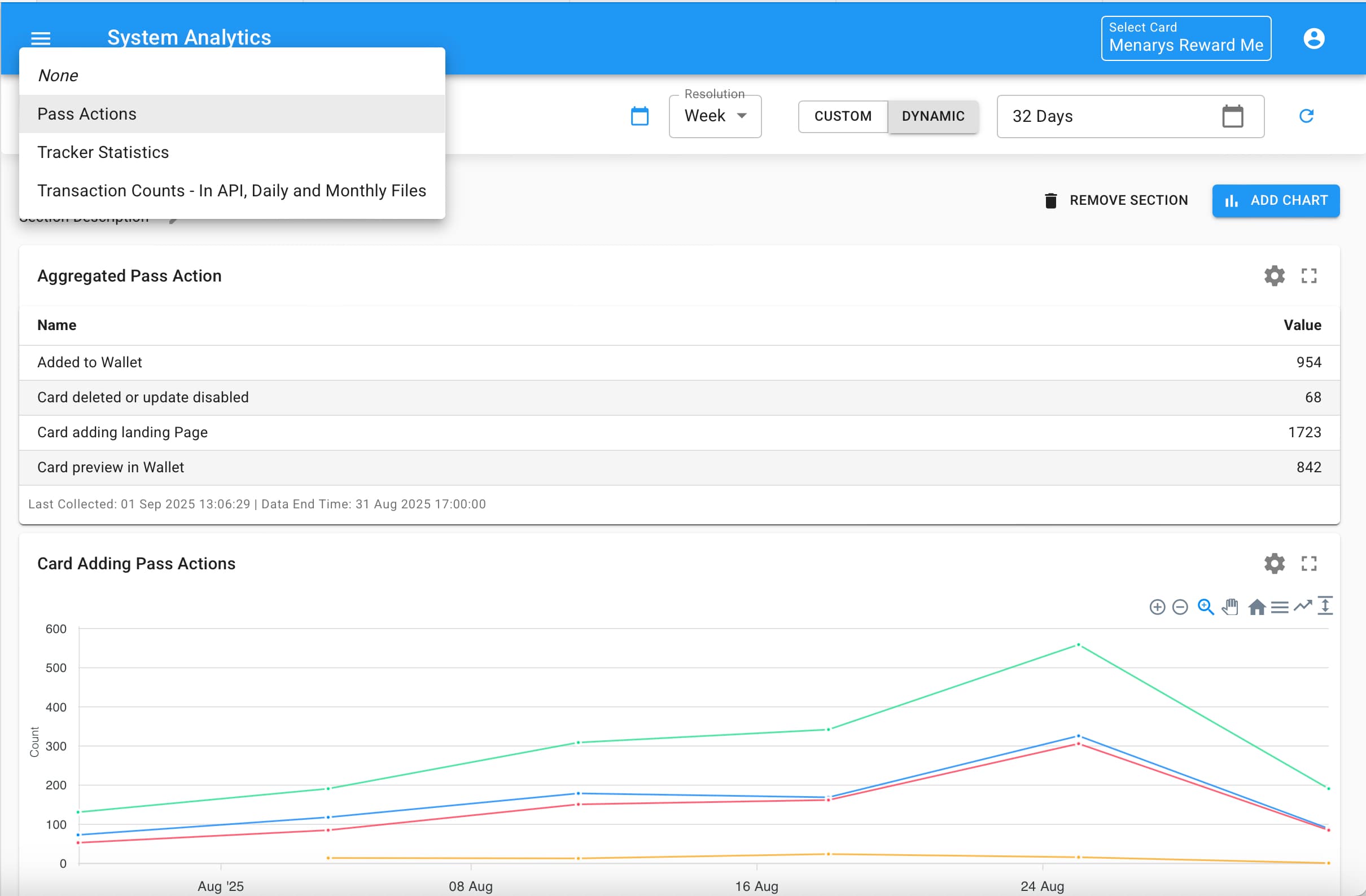Viewport: 1366px width, 896px height.
Task: Expand Card Adding Pass Actions to fullscreen
Action: [x=1310, y=563]
